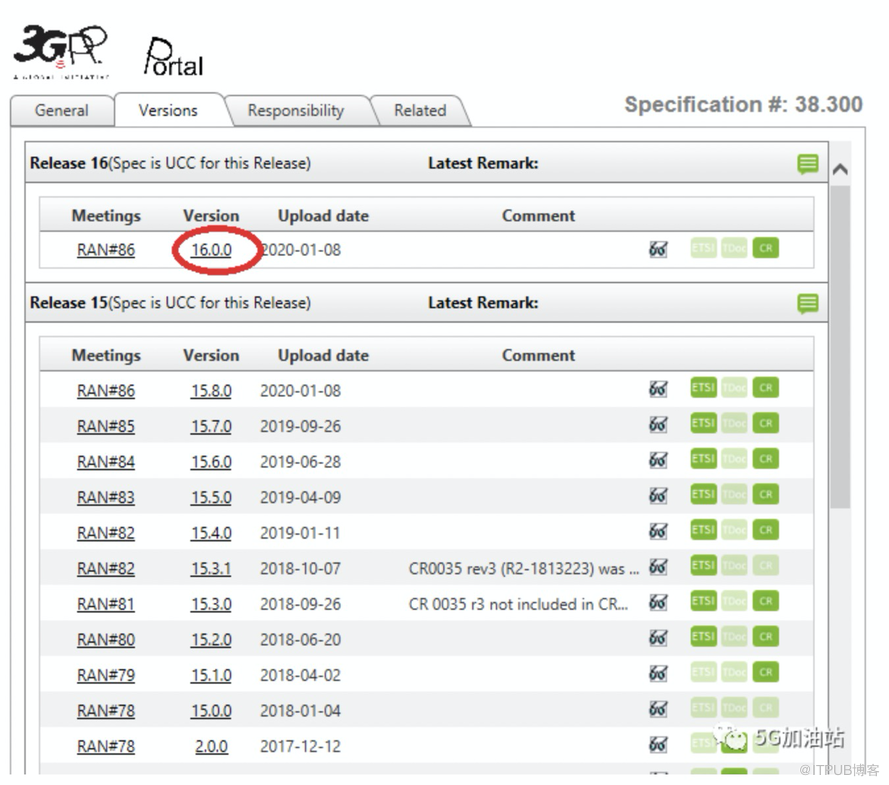Open version 15.7.0 link
Image resolution: width=889 pixels, height=785 pixels.
point(211,426)
